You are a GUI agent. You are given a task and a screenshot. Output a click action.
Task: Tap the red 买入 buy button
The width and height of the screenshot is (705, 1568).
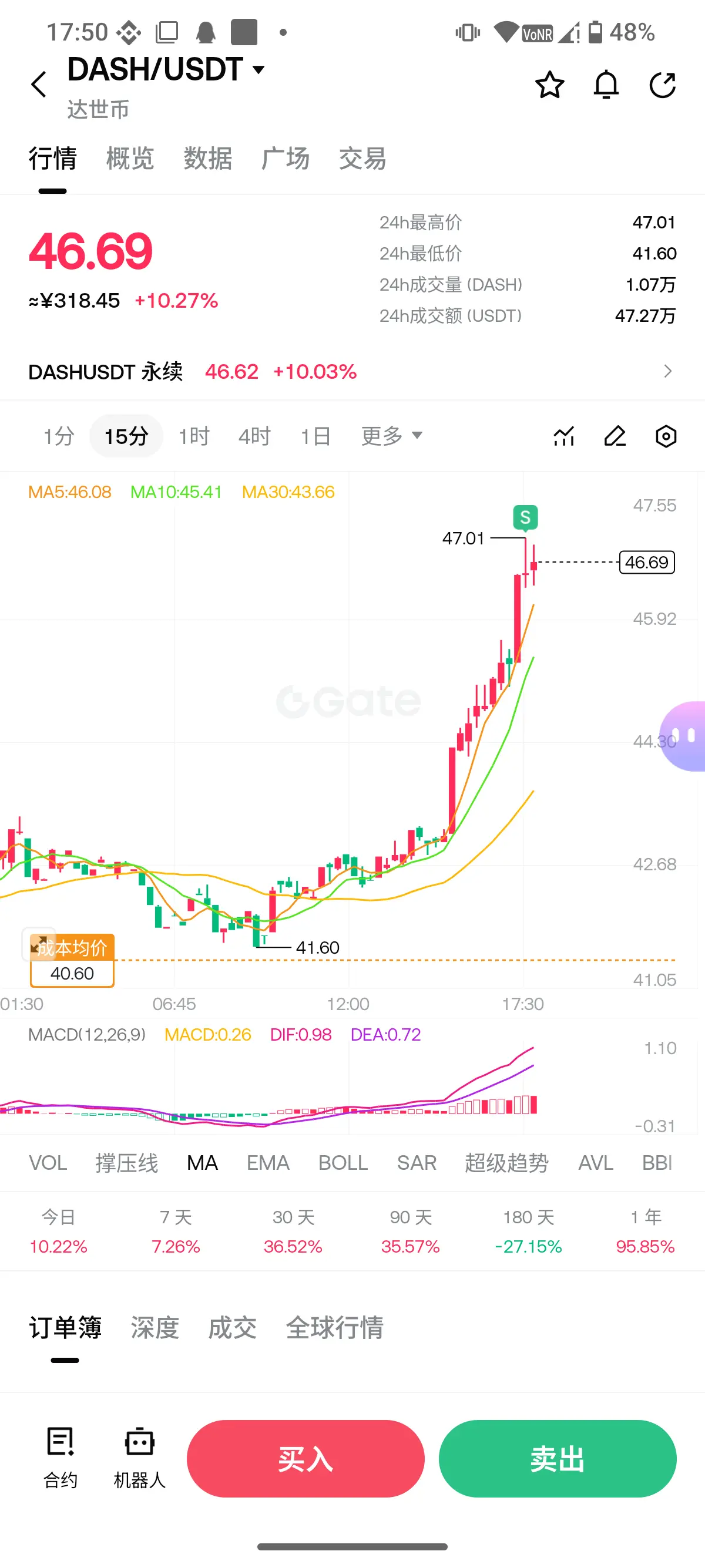coord(305,1458)
